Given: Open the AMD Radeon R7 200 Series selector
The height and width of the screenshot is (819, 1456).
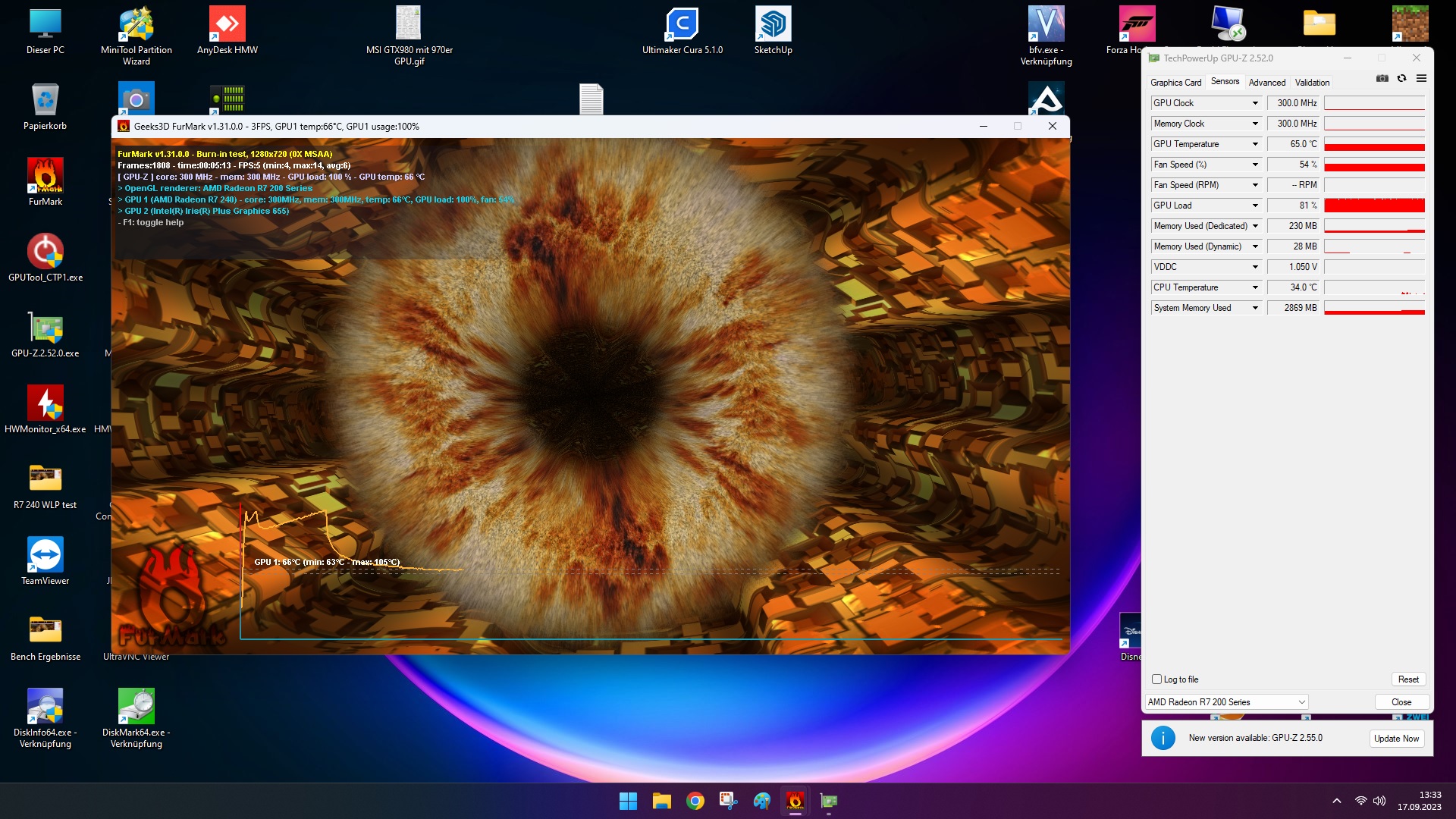Looking at the screenshot, I should pyautogui.click(x=1226, y=702).
